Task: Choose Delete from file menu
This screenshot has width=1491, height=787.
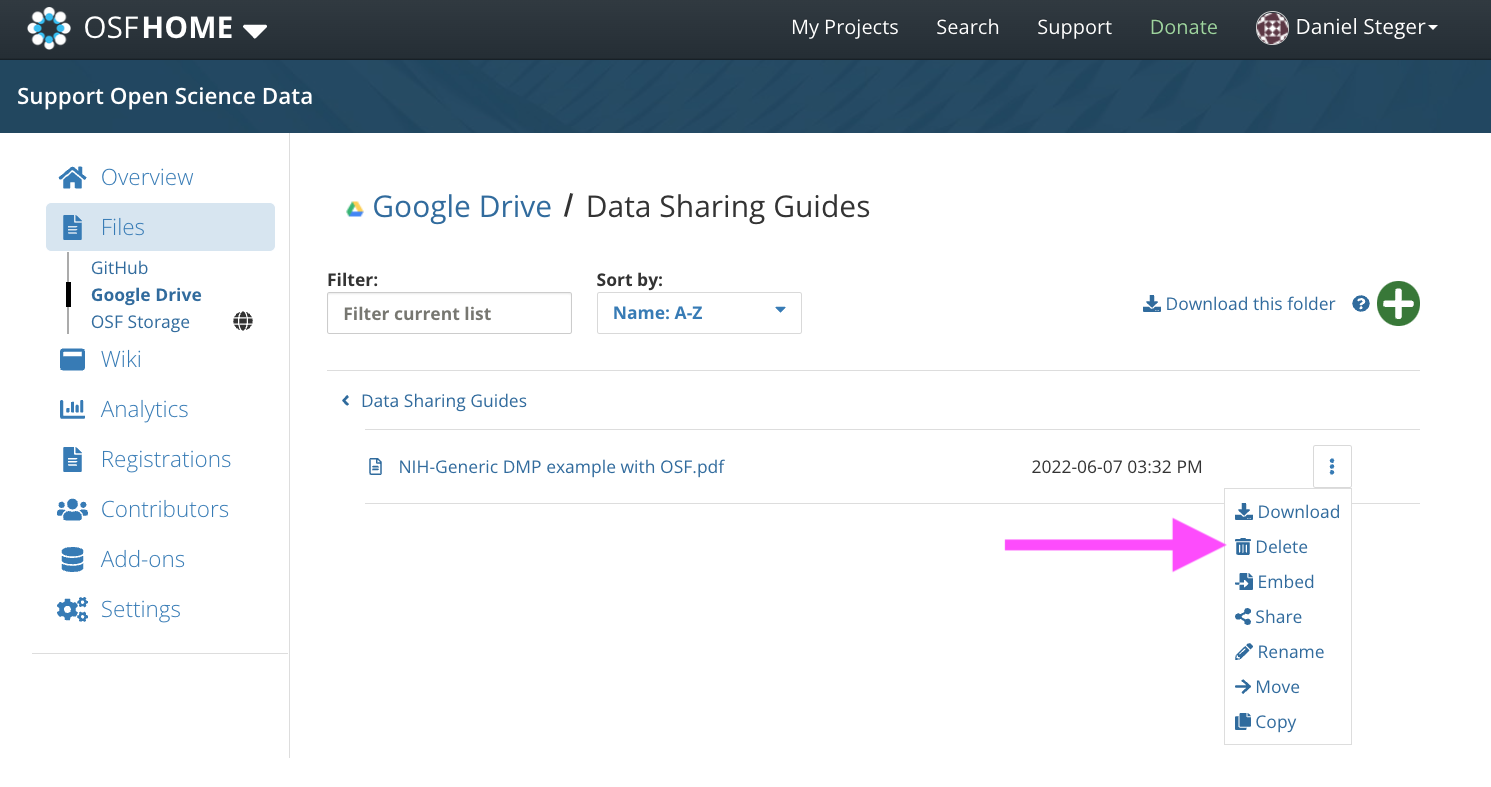Action: pos(1271,547)
